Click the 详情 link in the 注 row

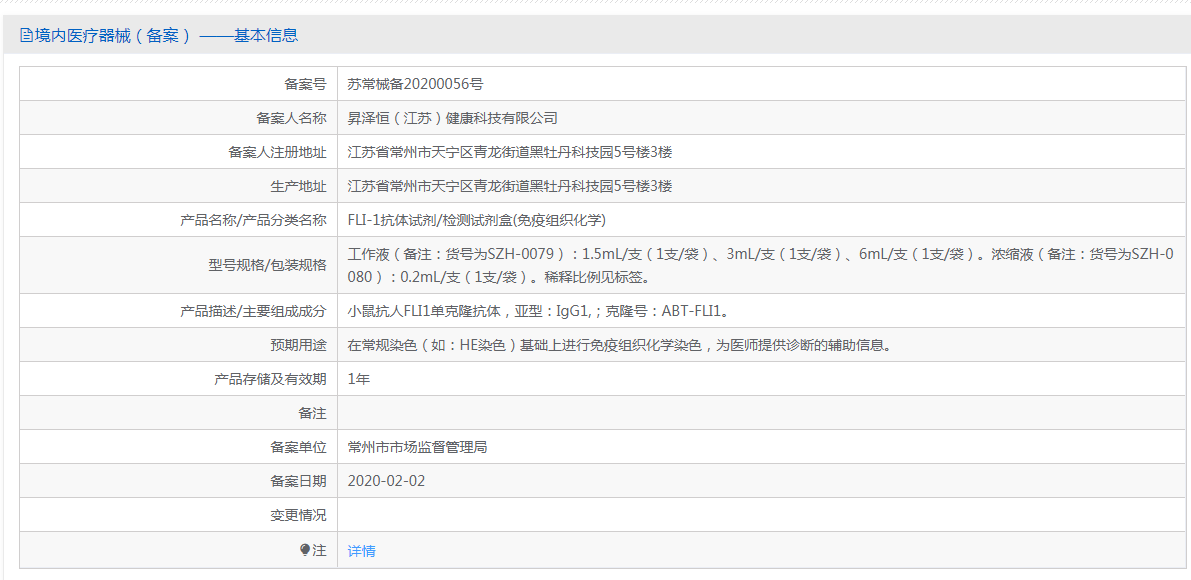[x=362, y=551]
